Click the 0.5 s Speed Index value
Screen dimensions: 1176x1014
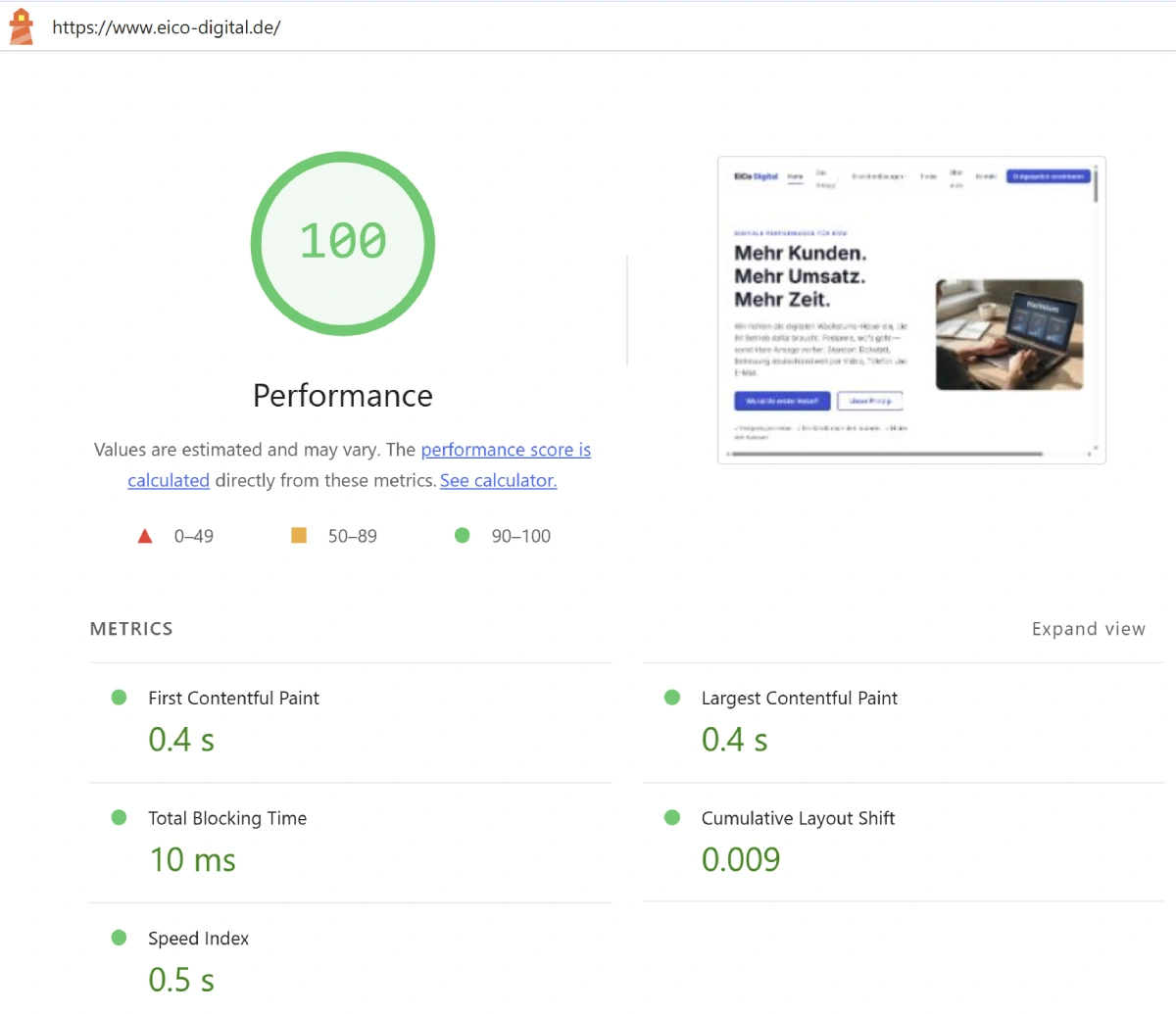pyautogui.click(x=181, y=980)
